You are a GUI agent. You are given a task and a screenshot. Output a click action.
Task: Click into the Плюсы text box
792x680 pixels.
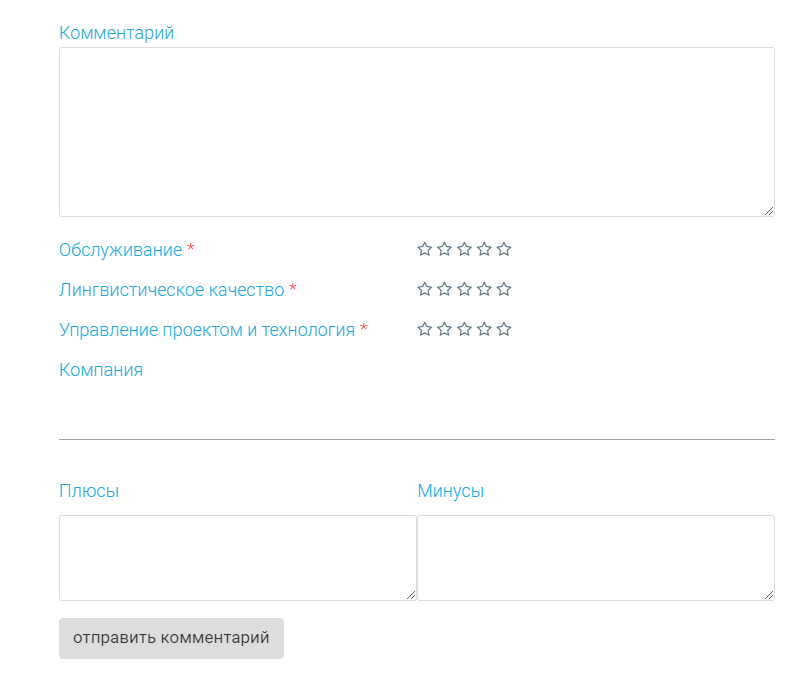[237, 557]
